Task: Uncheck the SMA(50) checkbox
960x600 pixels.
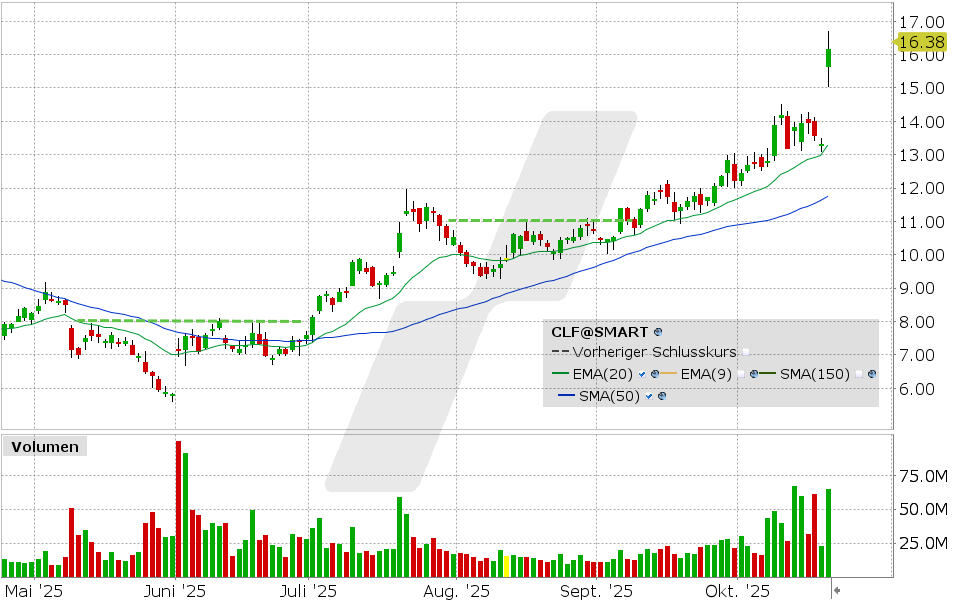Action: 647,397
